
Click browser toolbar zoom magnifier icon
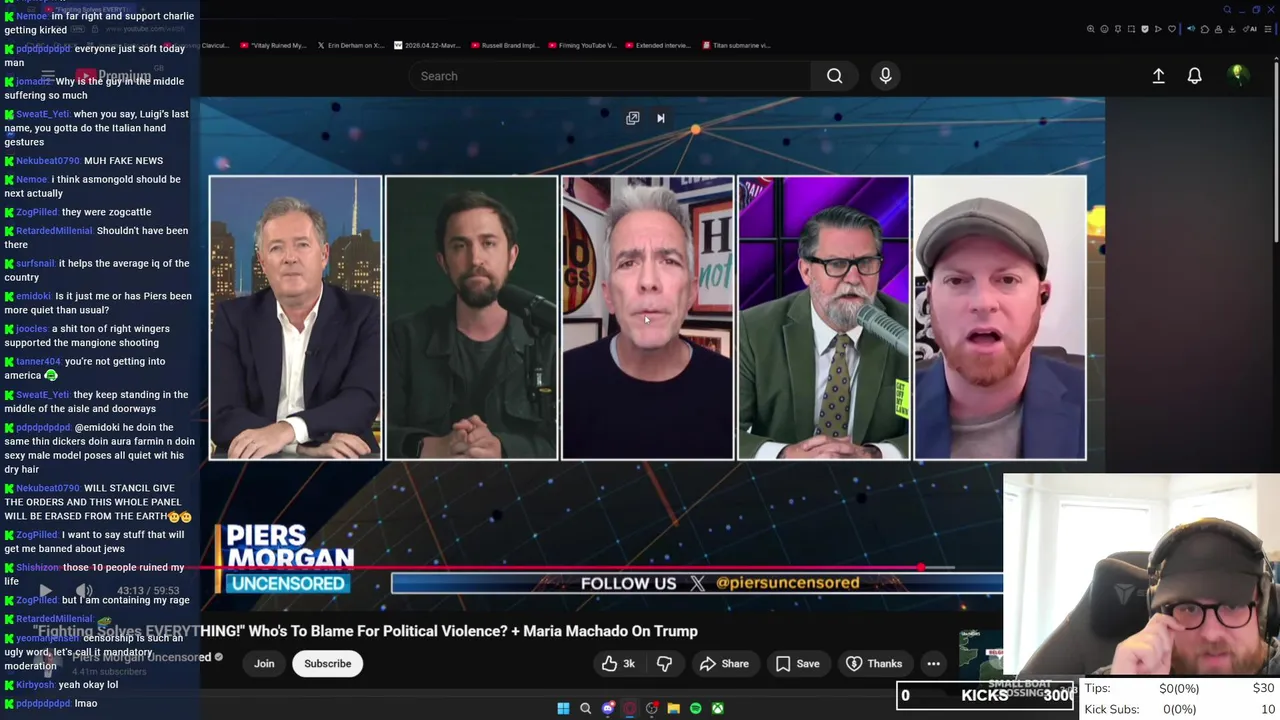1090,29
